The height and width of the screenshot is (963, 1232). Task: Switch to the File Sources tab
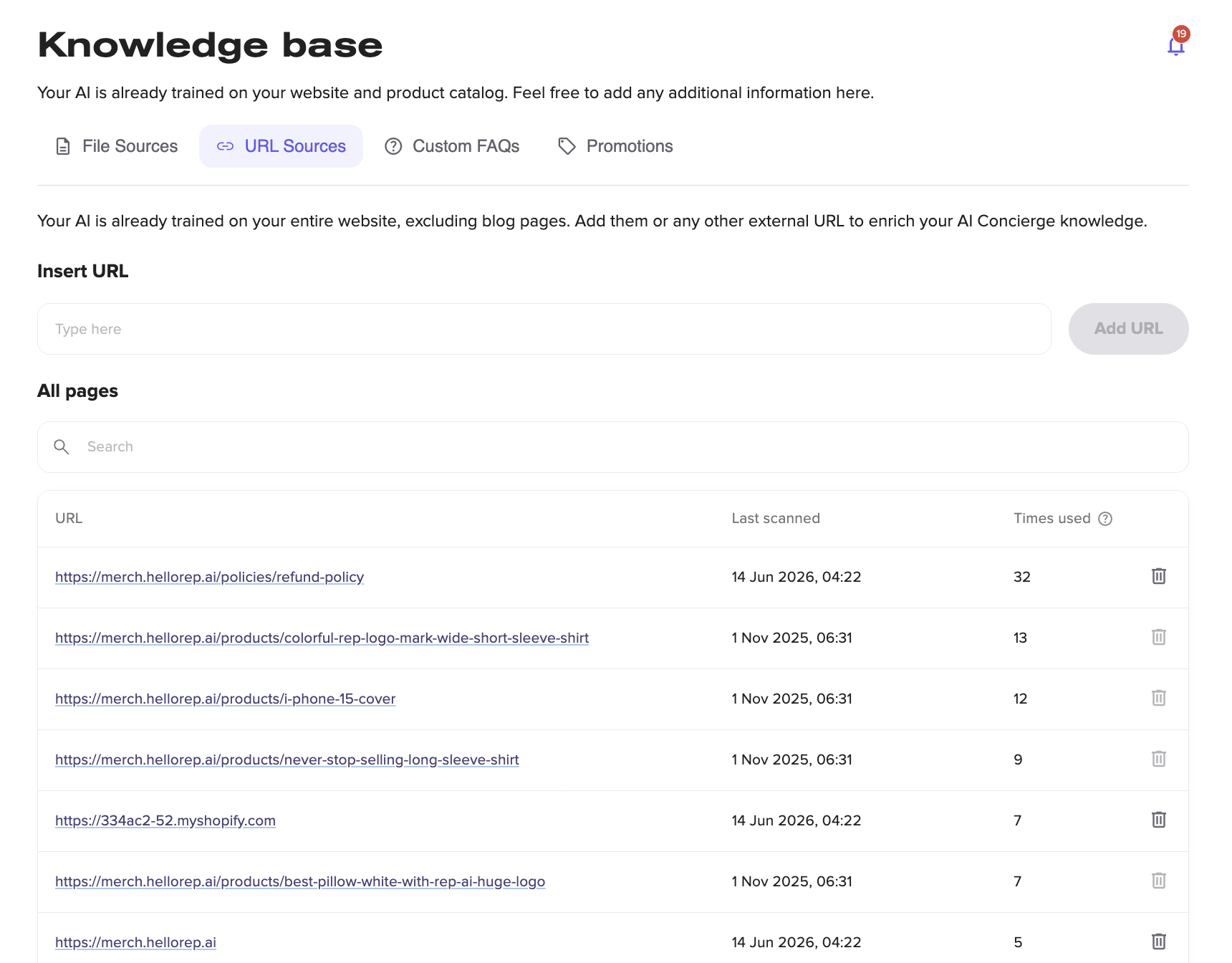point(117,146)
